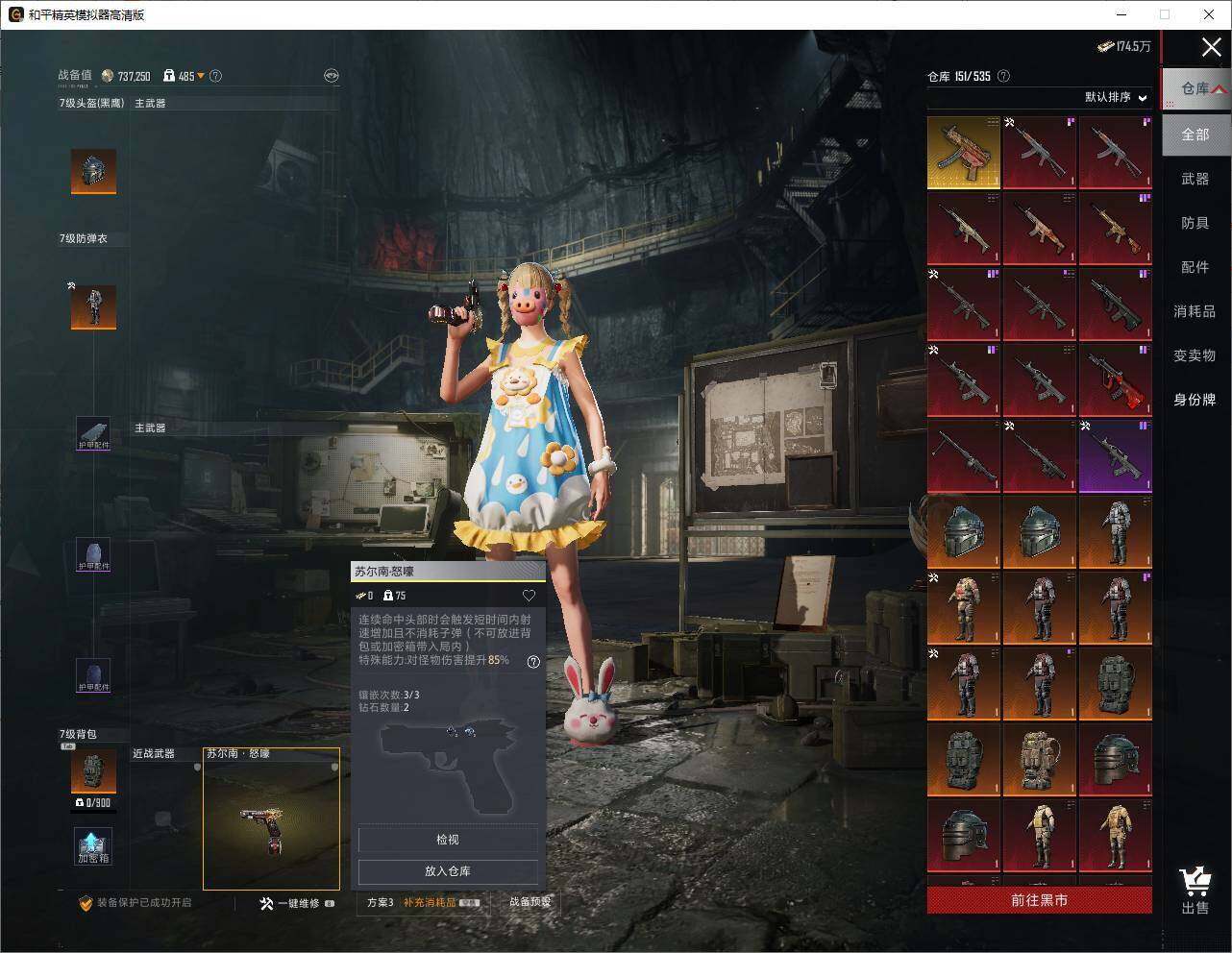Switch to the 防具 category tab
The image size is (1232, 953).
click(1195, 223)
